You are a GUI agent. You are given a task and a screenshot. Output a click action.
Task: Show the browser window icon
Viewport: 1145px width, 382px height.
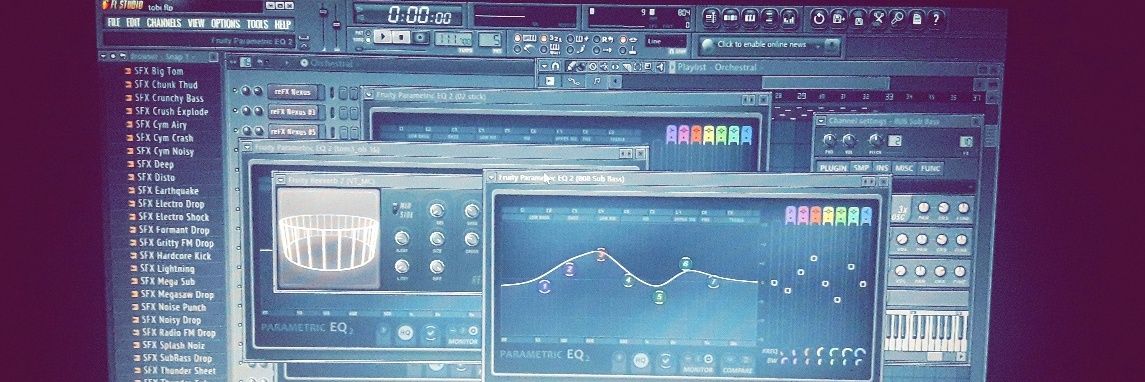(770, 17)
